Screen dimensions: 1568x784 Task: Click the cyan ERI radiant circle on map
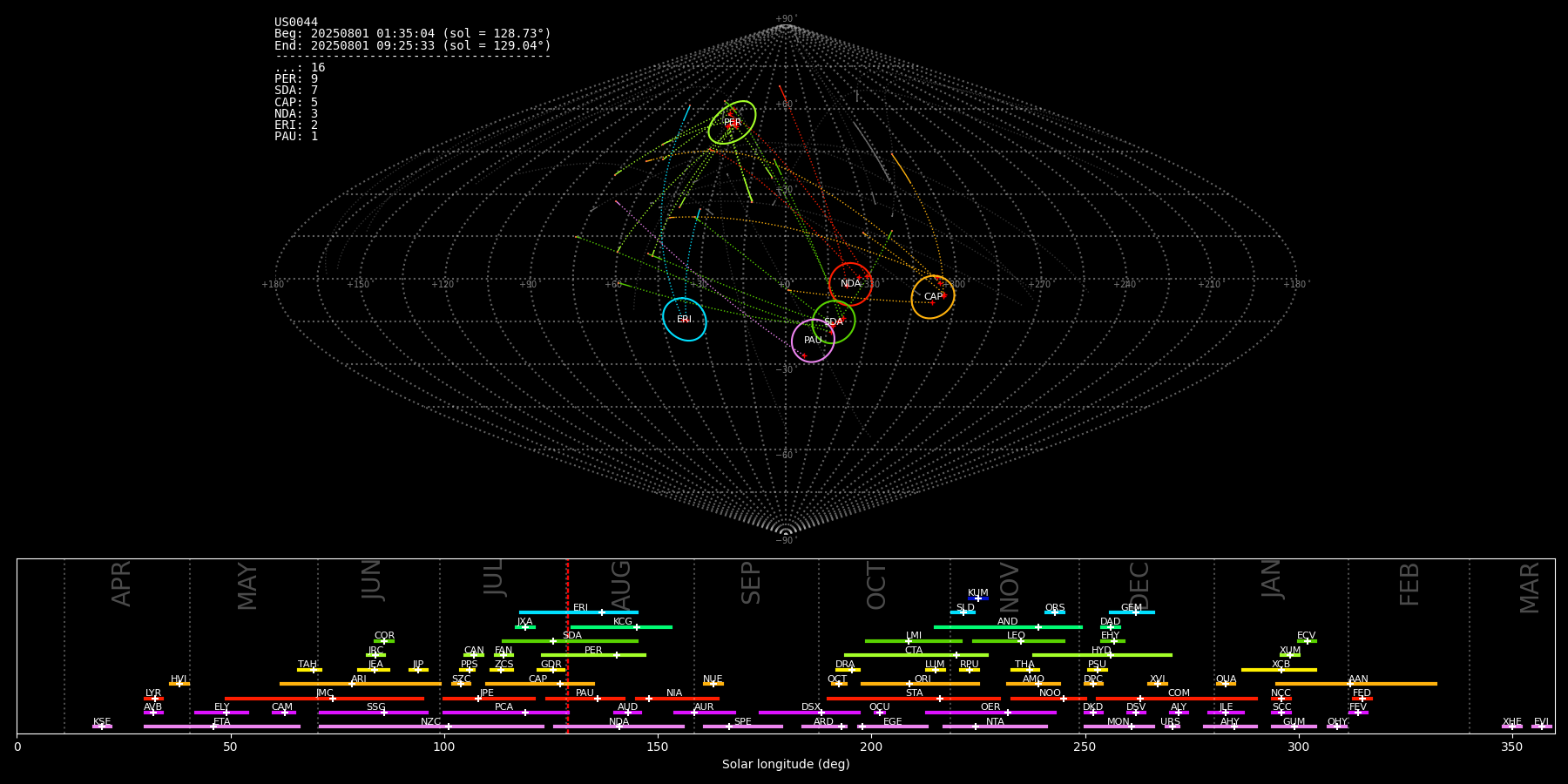(684, 319)
